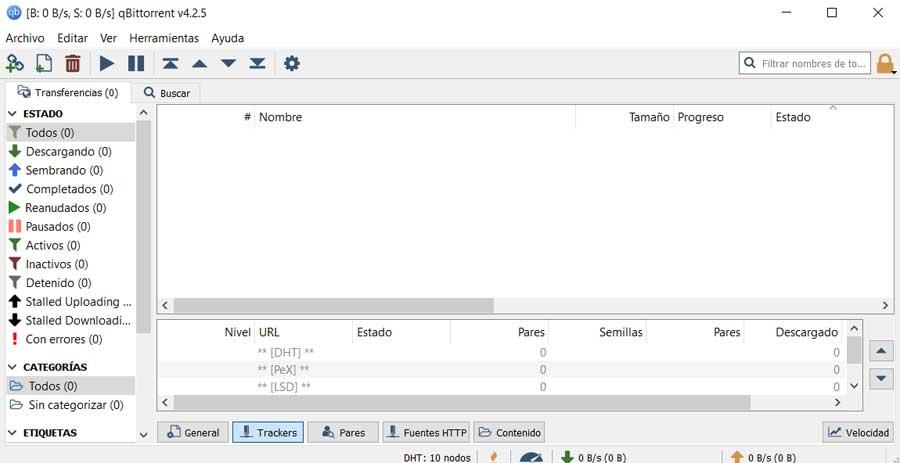
Task: Move torrent to bottom of queue
Action: [257, 63]
